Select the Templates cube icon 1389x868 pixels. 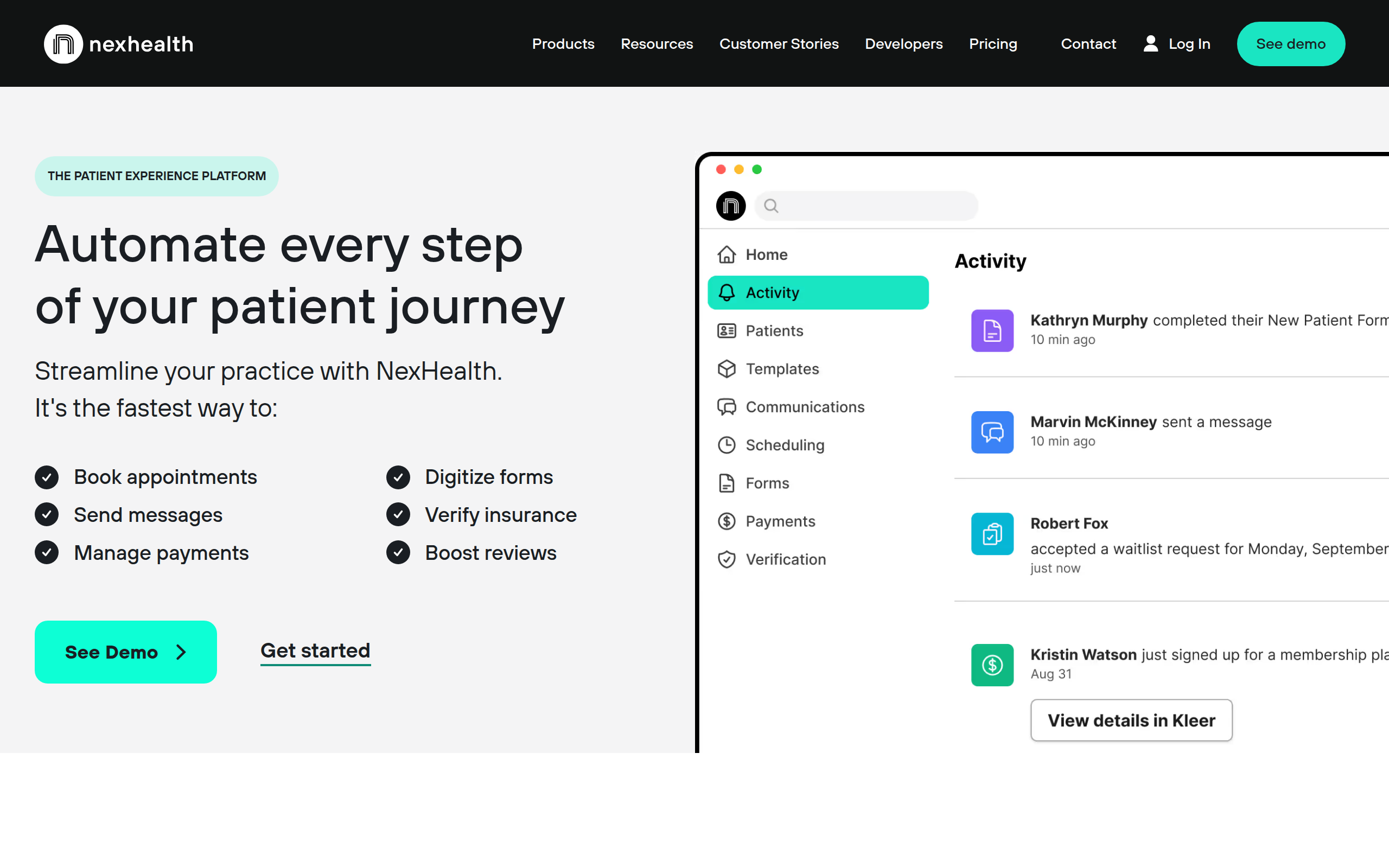point(727,369)
